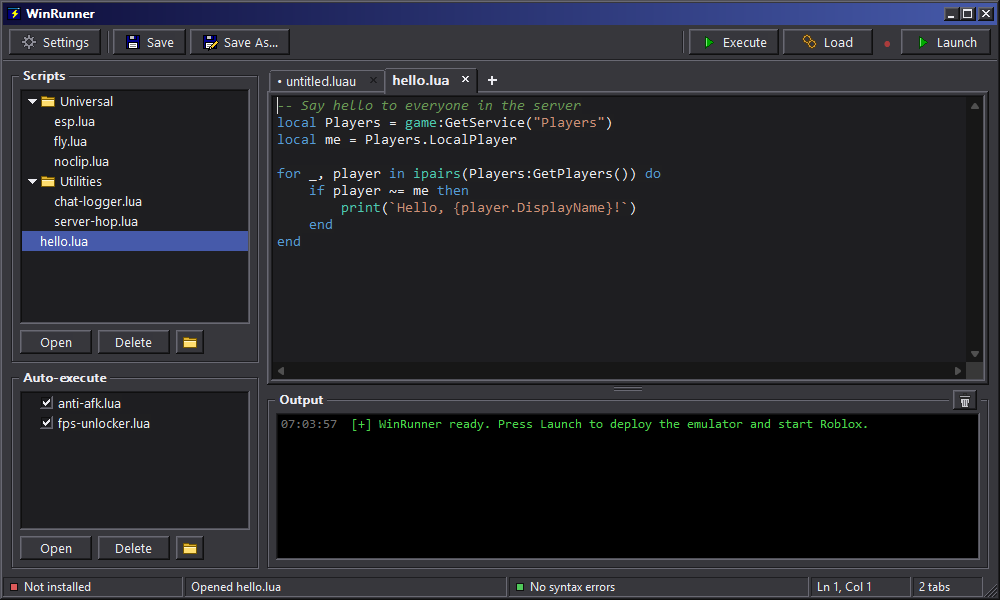This screenshot has height=600, width=1000.
Task: Open scripts folder via folder icon button
Action: 189,342
